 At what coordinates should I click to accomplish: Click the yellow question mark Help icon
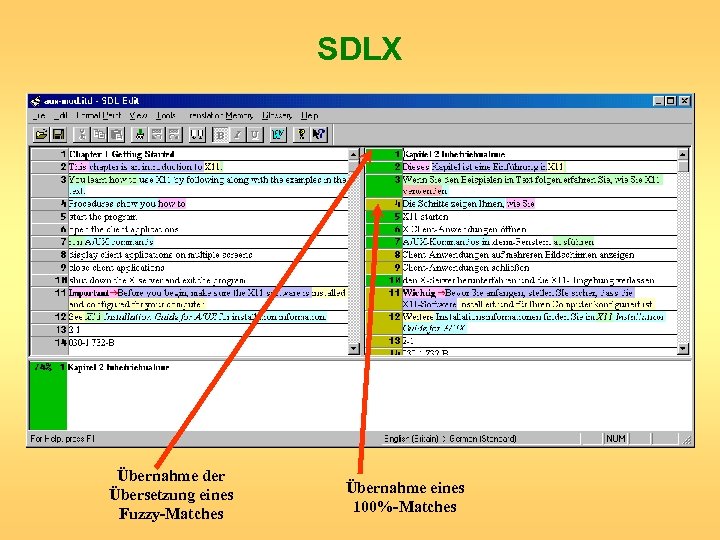coord(301,134)
